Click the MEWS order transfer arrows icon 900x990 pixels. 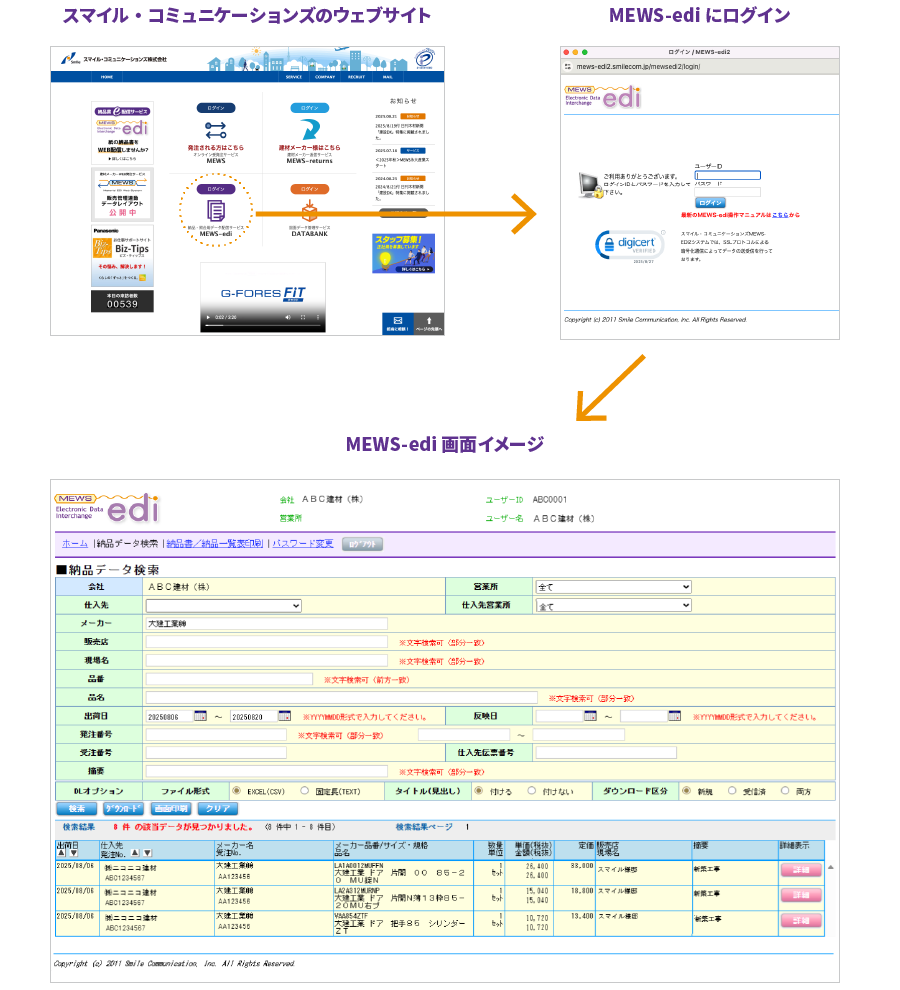click(216, 129)
